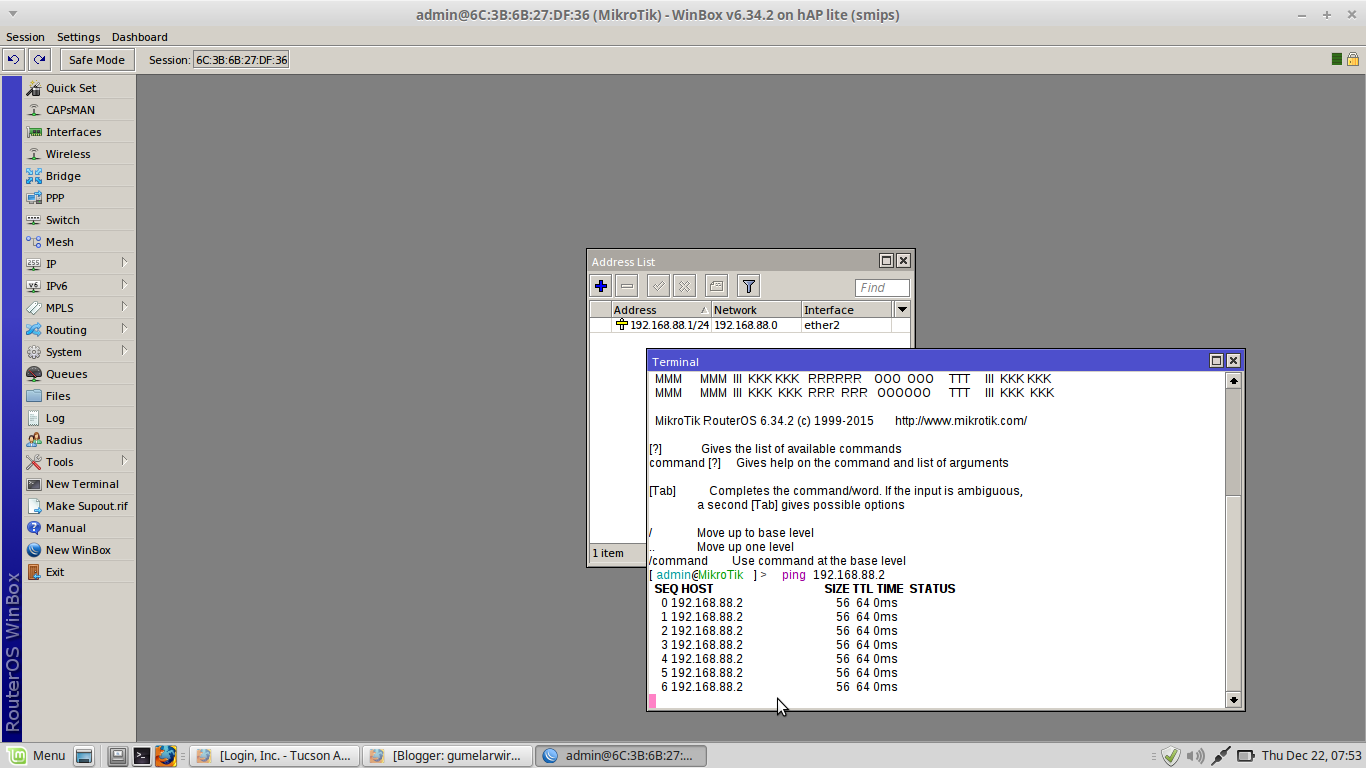Open Queues from the sidebar
The width and height of the screenshot is (1366, 768).
click(79, 374)
